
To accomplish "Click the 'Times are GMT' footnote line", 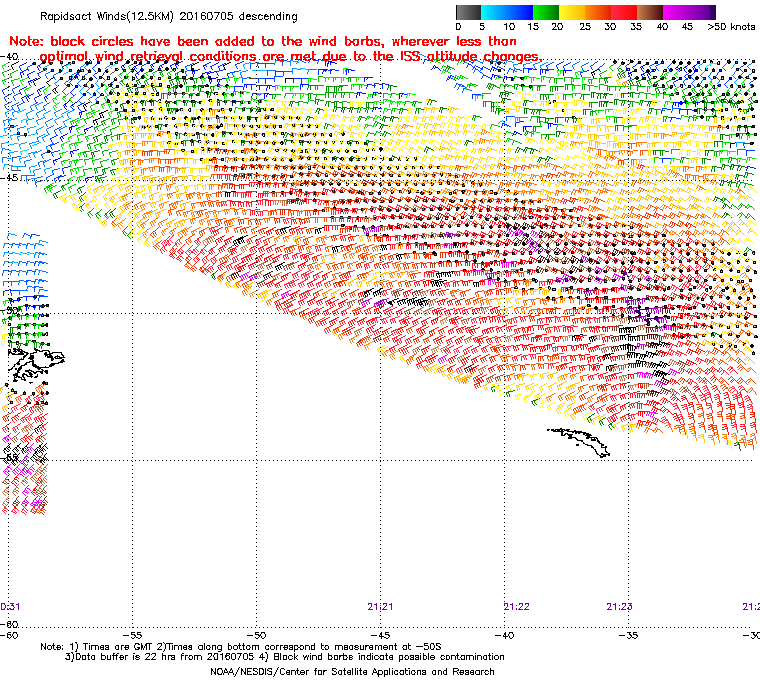I will click(241, 647).
